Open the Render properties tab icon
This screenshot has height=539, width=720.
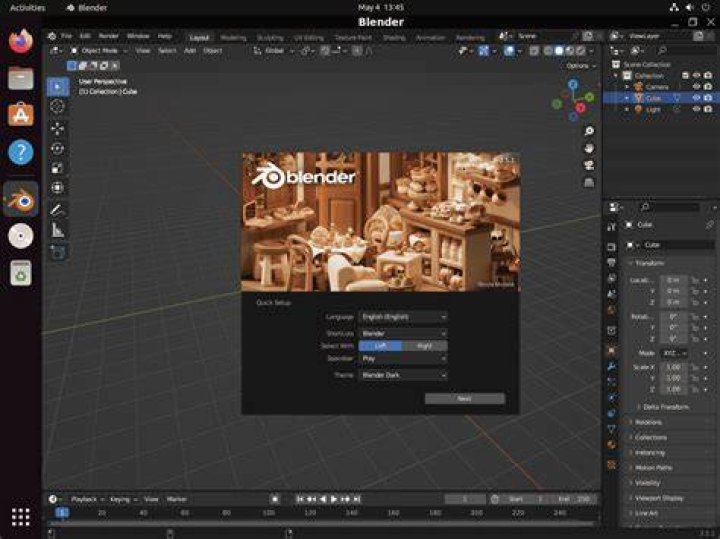click(611, 247)
